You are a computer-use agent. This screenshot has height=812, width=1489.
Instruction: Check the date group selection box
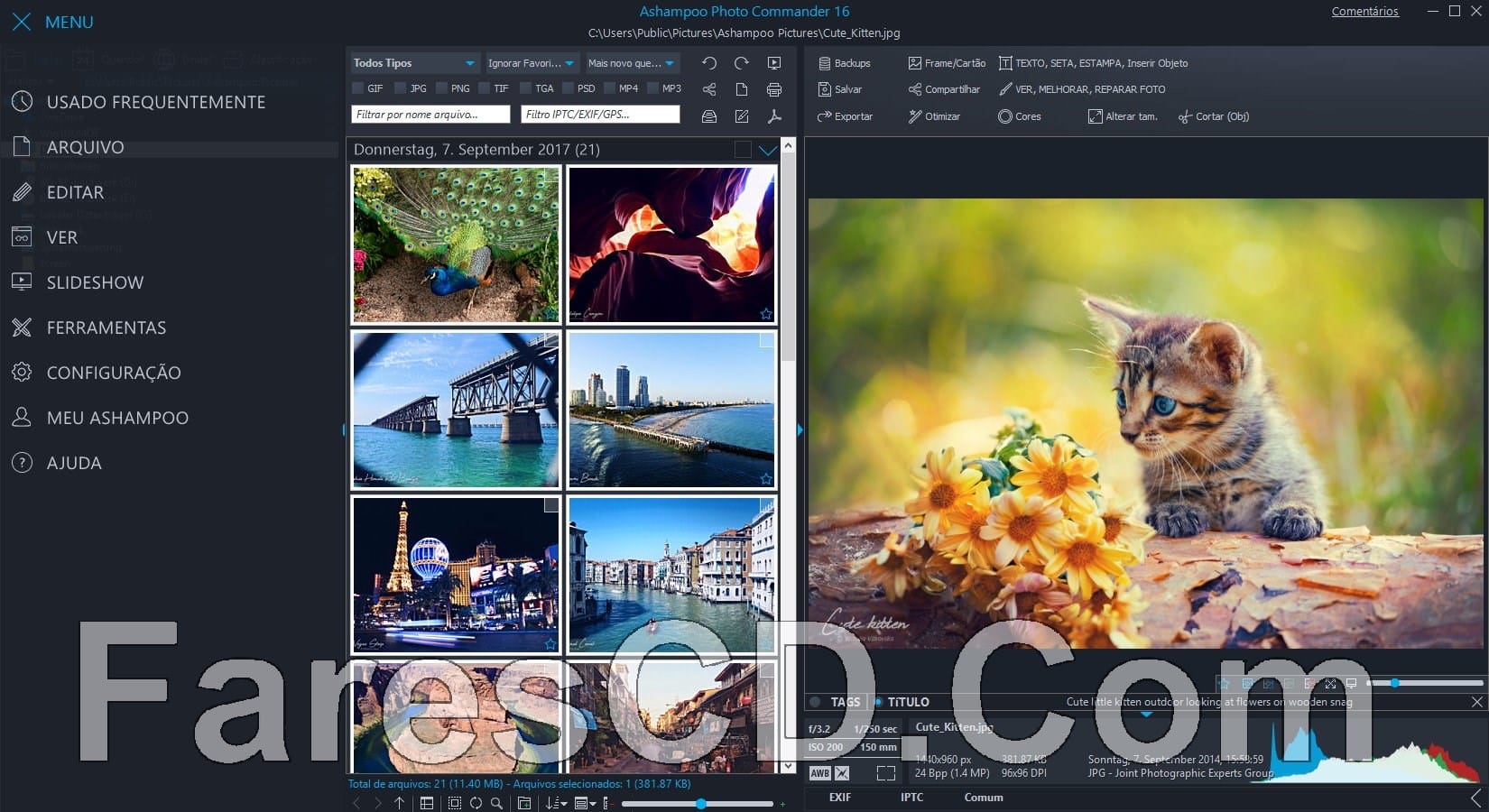(743, 150)
